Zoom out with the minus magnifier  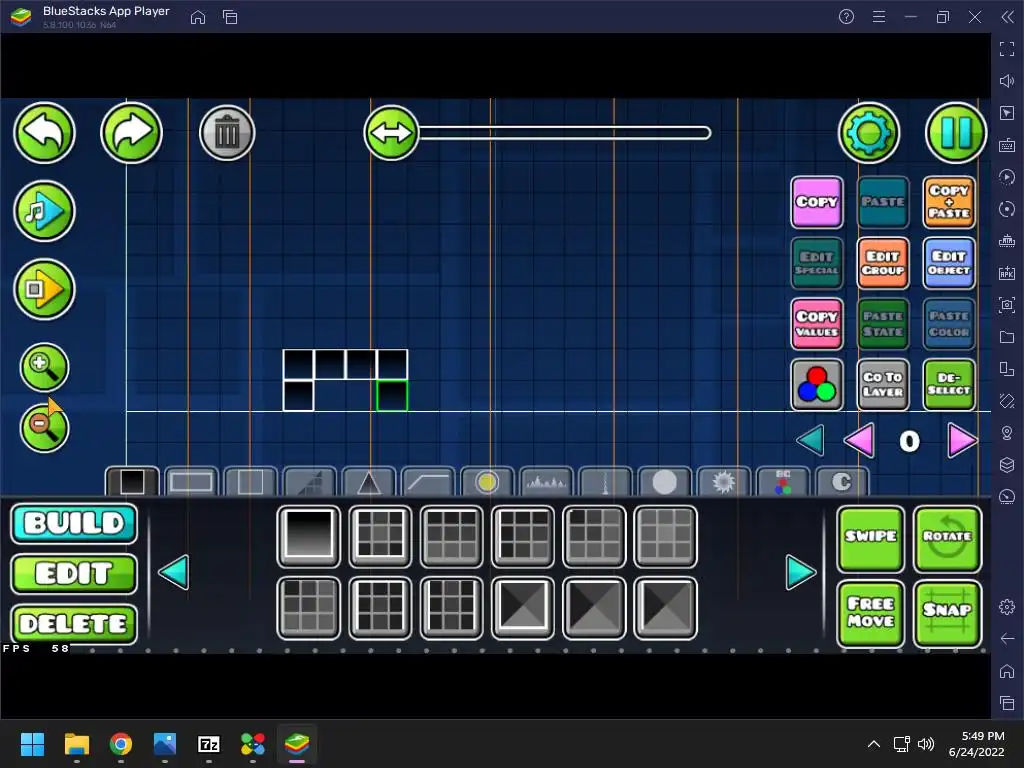click(x=44, y=428)
